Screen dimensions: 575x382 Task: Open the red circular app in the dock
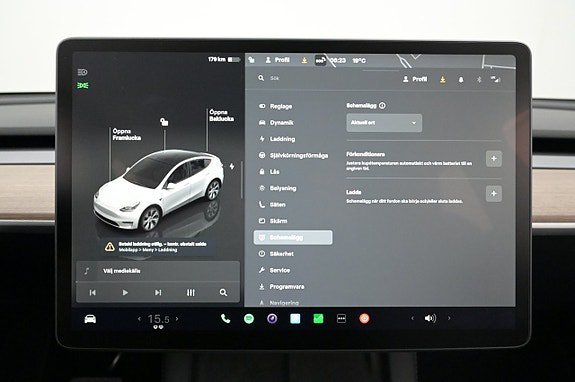[x=364, y=319]
